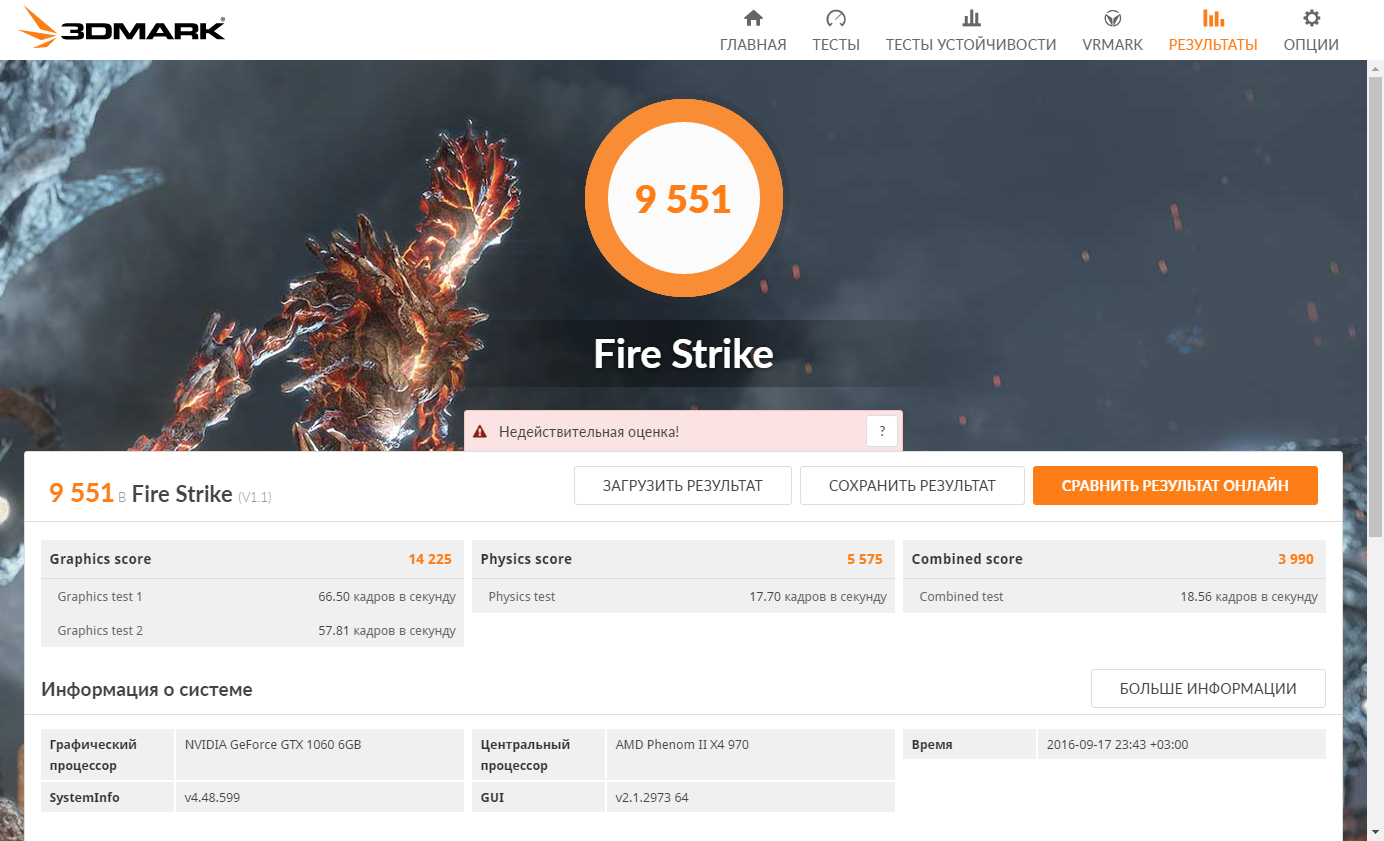Click the 18.56 кадров в секунду value
Screen dimensions: 1384x841
[1249, 597]
